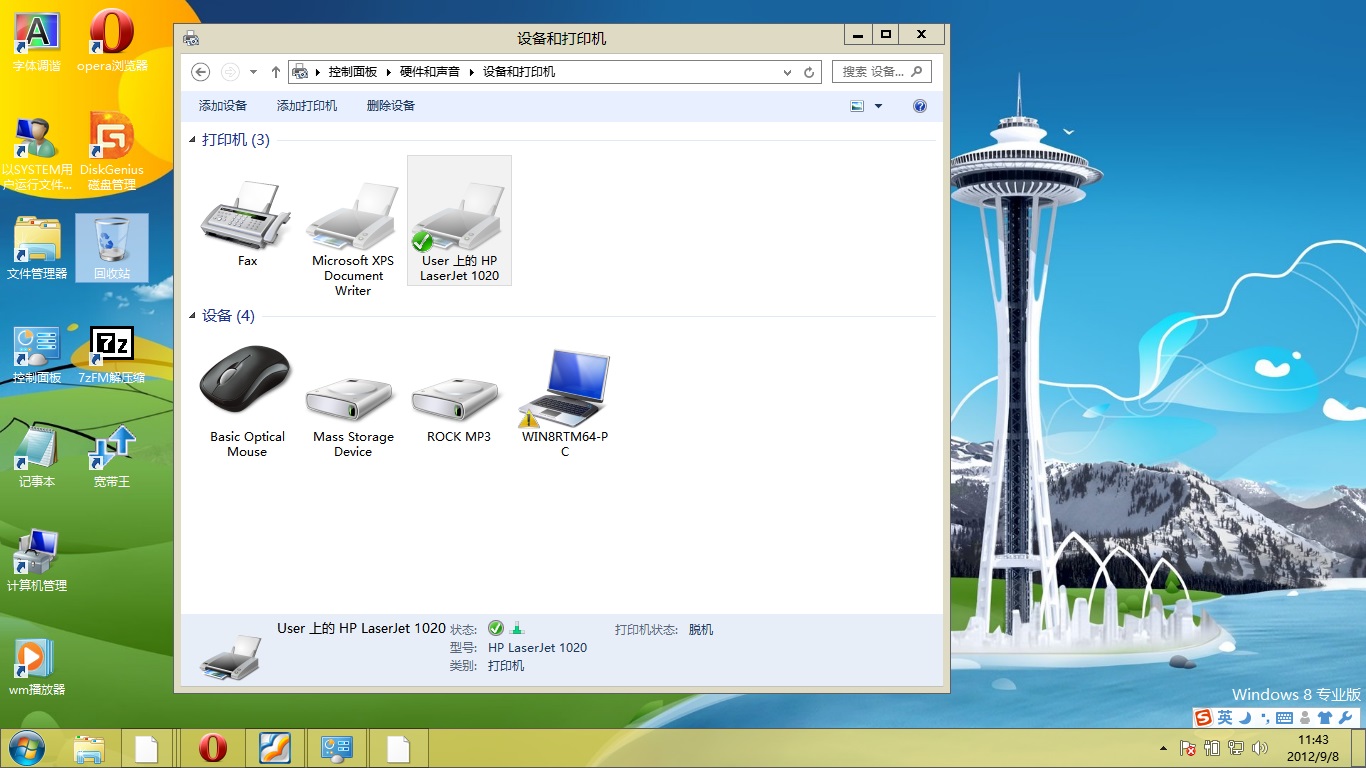This screenshot has height=768, width=1366.
Task: Collapse the 设备 (4) group
Action: [193, 317]
